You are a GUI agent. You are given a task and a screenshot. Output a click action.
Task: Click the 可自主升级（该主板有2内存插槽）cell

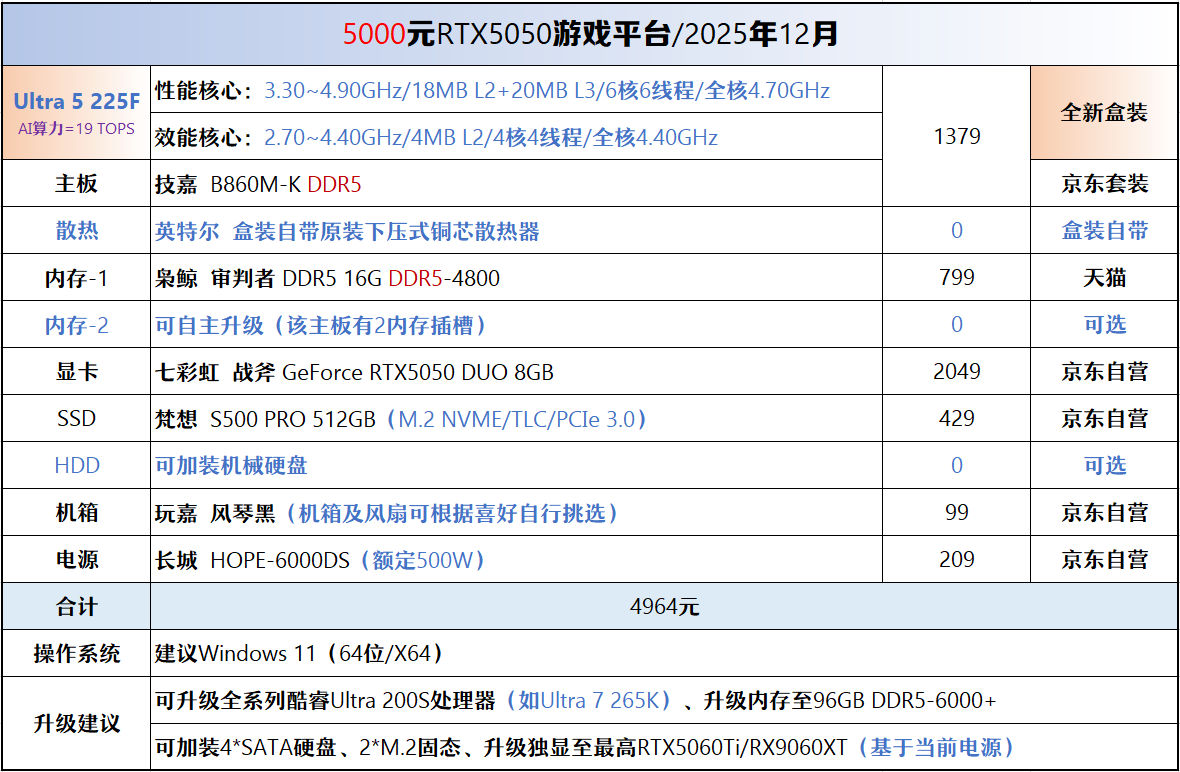tap(516, 324)
